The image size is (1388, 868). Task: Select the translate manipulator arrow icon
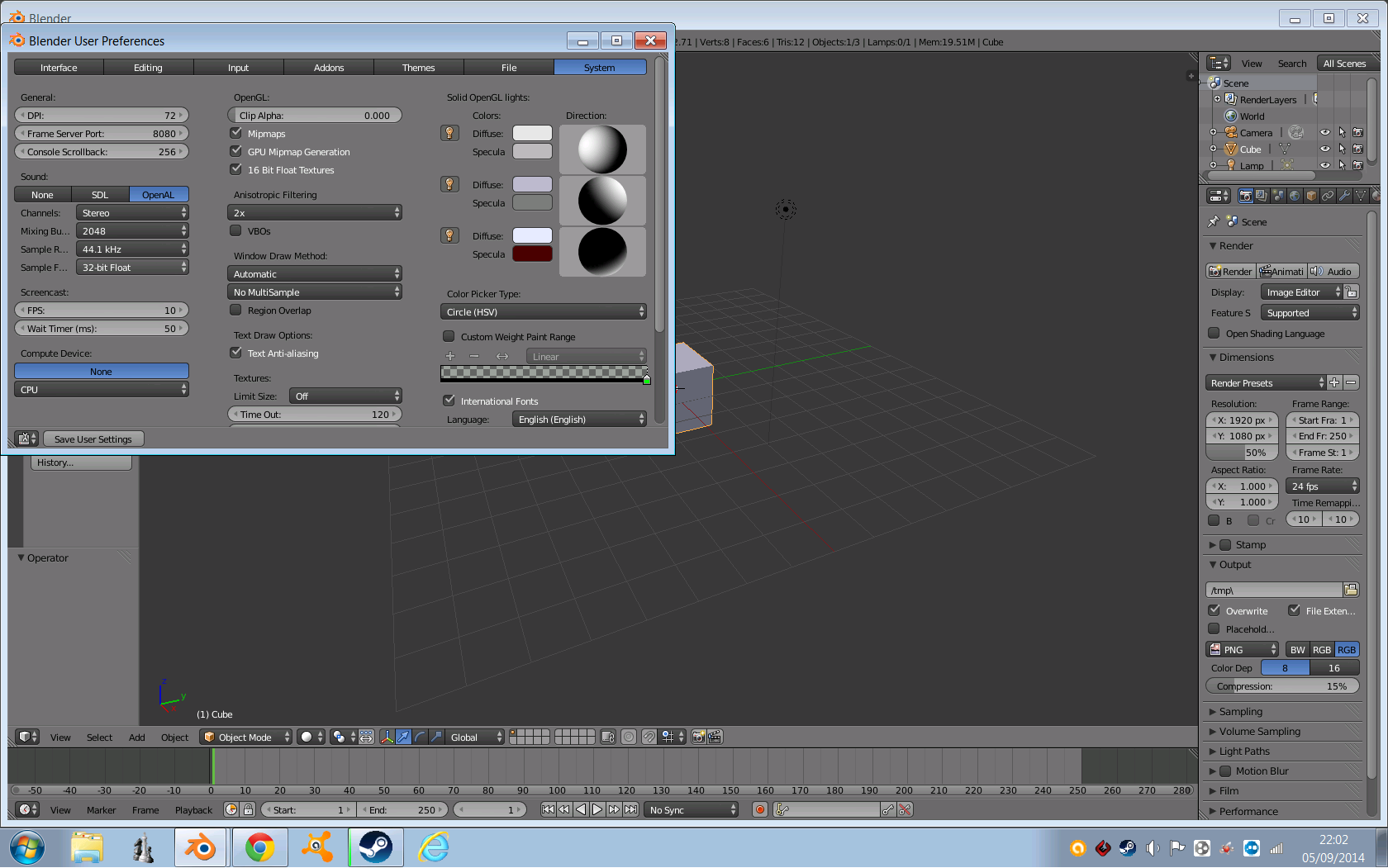click(403, 737)
